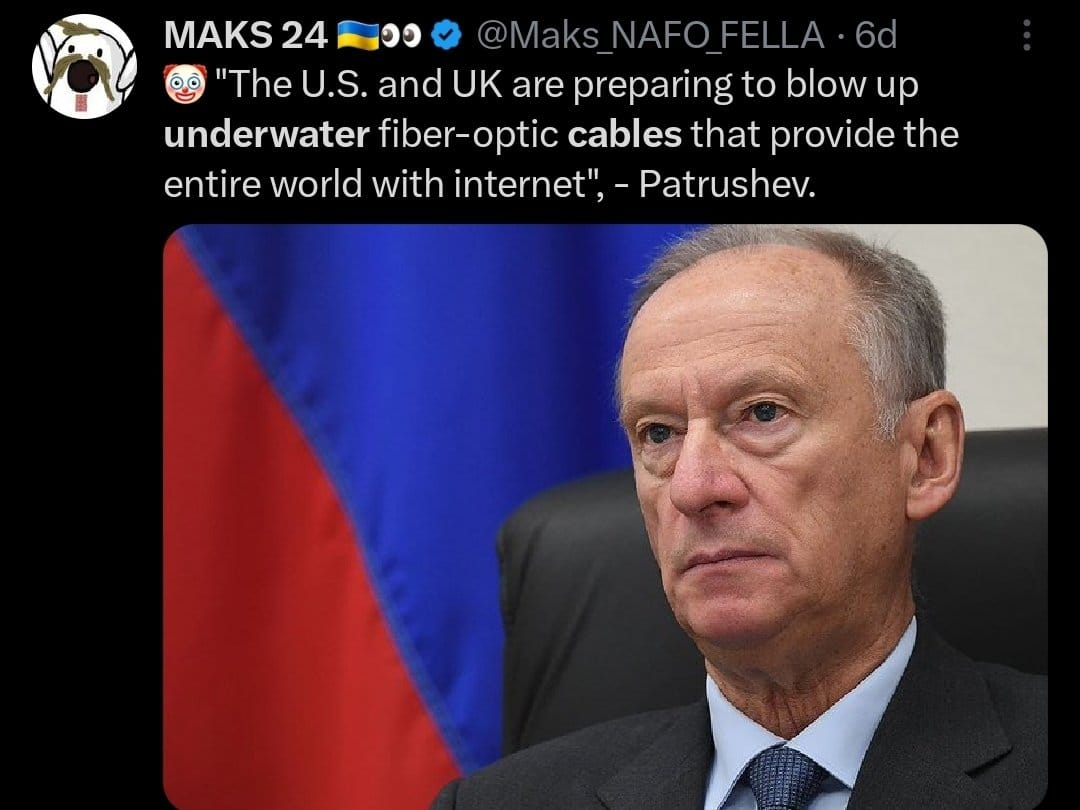Click the black leather chair in photo
The image size is (1080, 810).
point(579,606)
